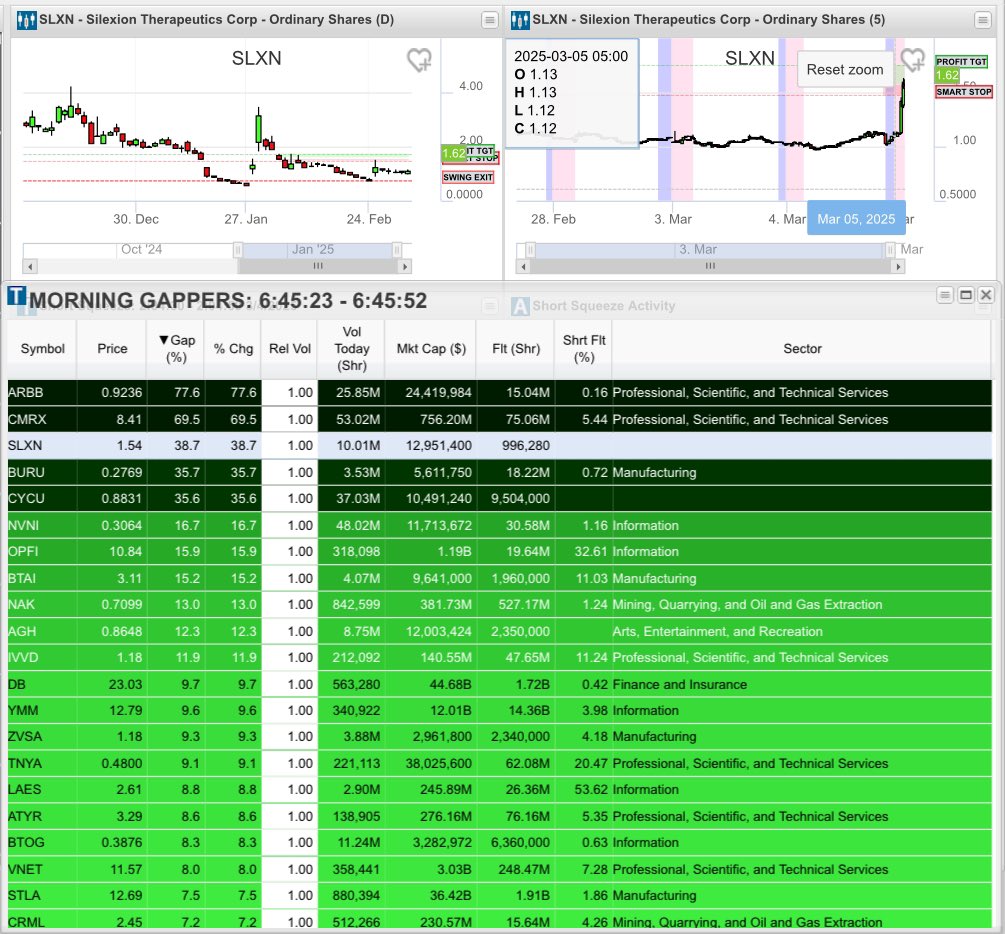Sort by the Rel Vol column header
This screenshot has width=1005, height=934.
290,349
